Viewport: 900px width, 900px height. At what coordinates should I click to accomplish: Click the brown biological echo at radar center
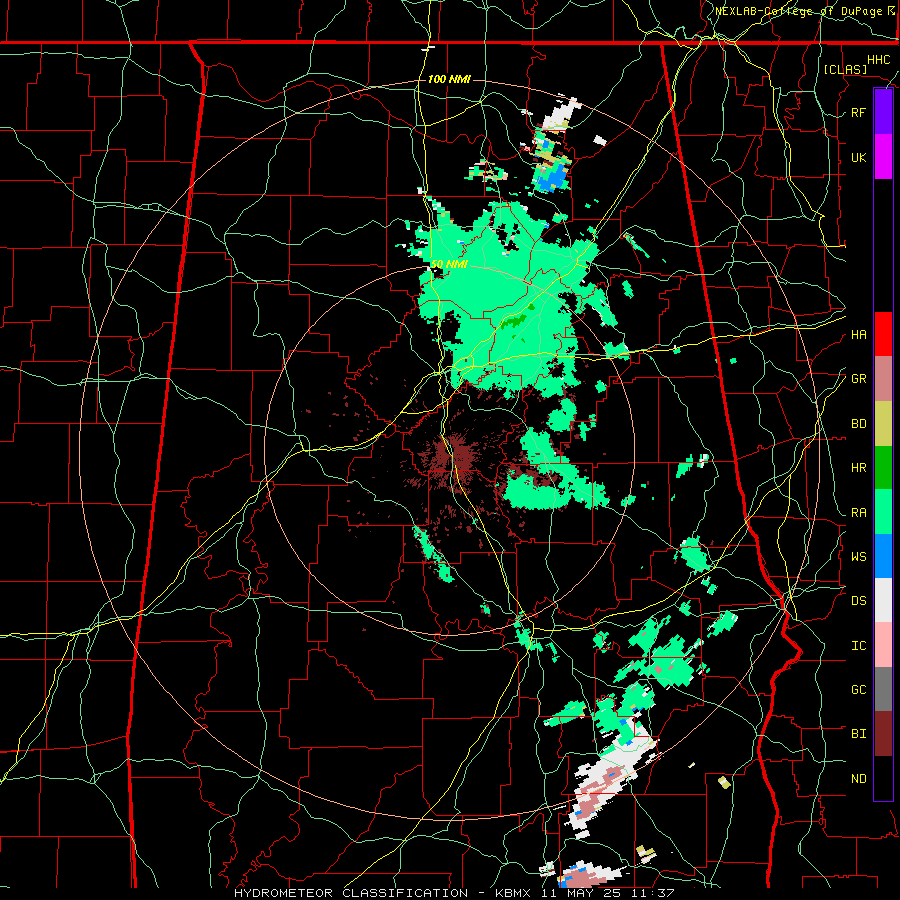(452, 455)
